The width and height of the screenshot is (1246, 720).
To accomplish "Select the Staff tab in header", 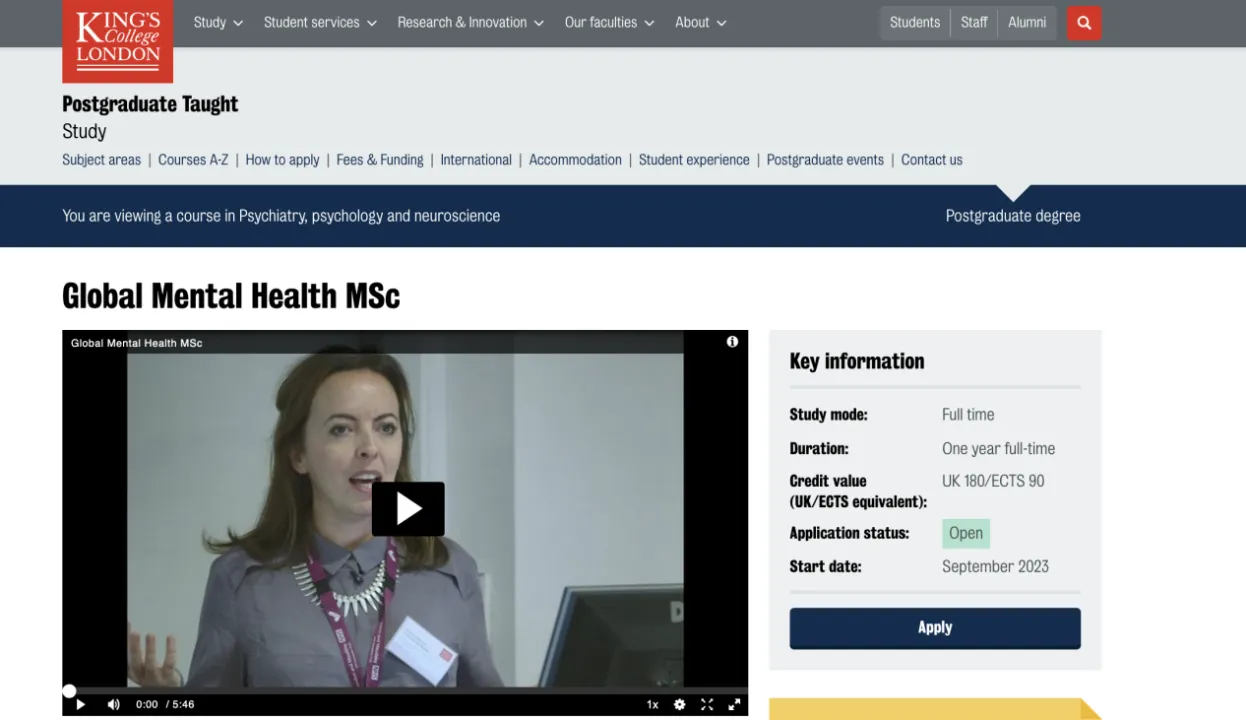I will coord(974,22).
